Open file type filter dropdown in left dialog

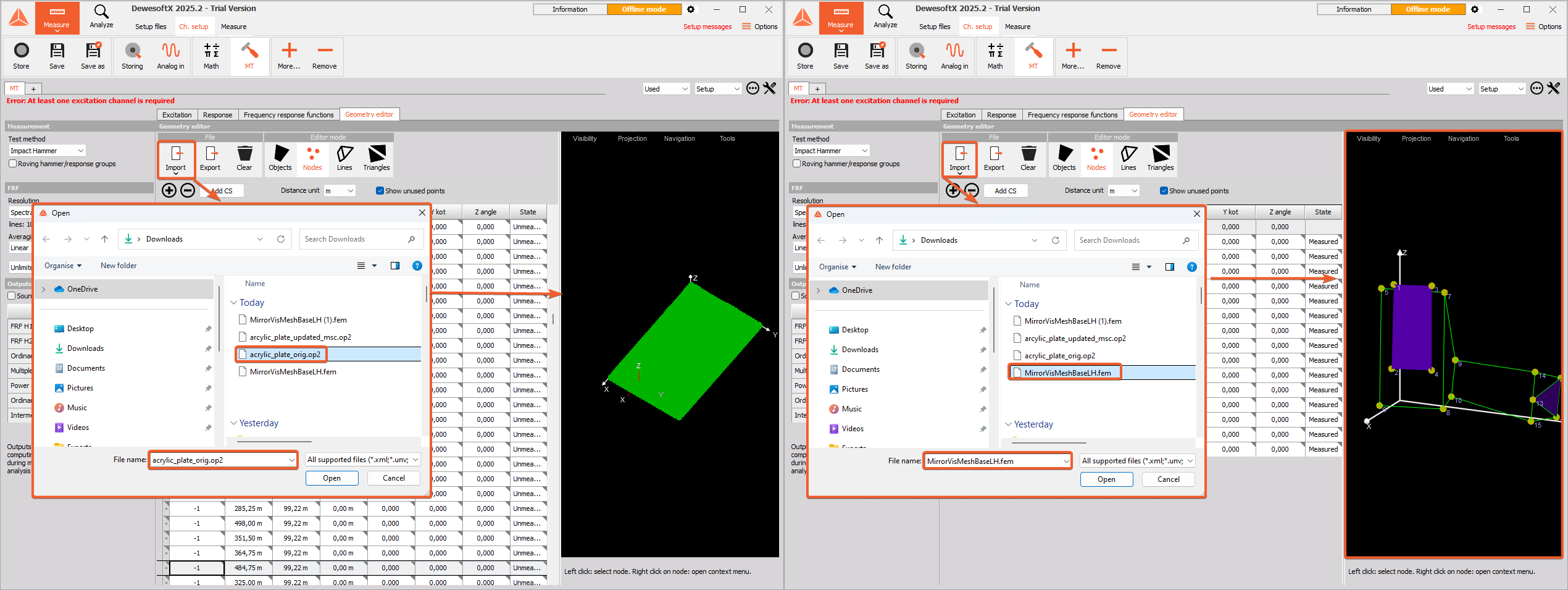pyautogui.click(x=363, y=460)
